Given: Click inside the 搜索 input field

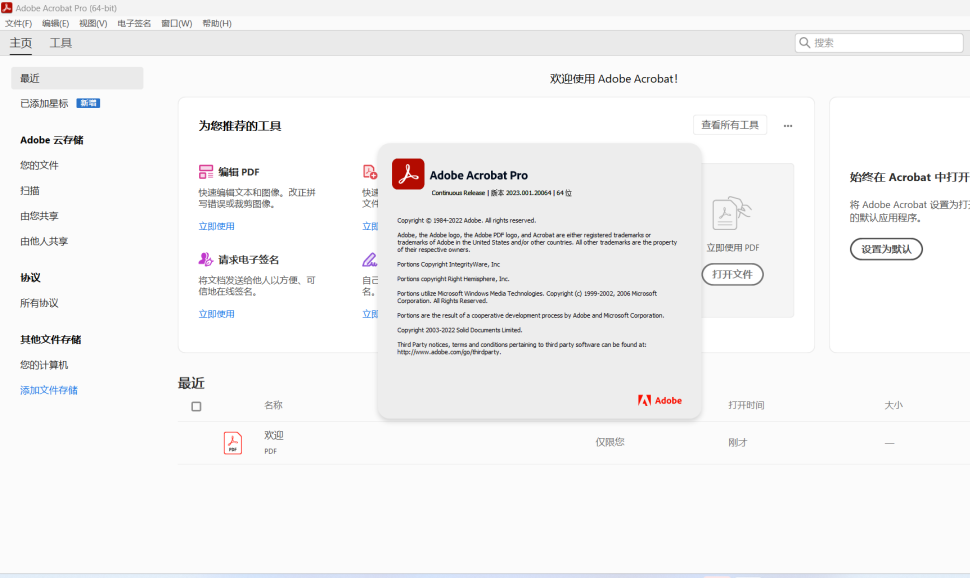Looking at the screenshot, I should (880, 42).
